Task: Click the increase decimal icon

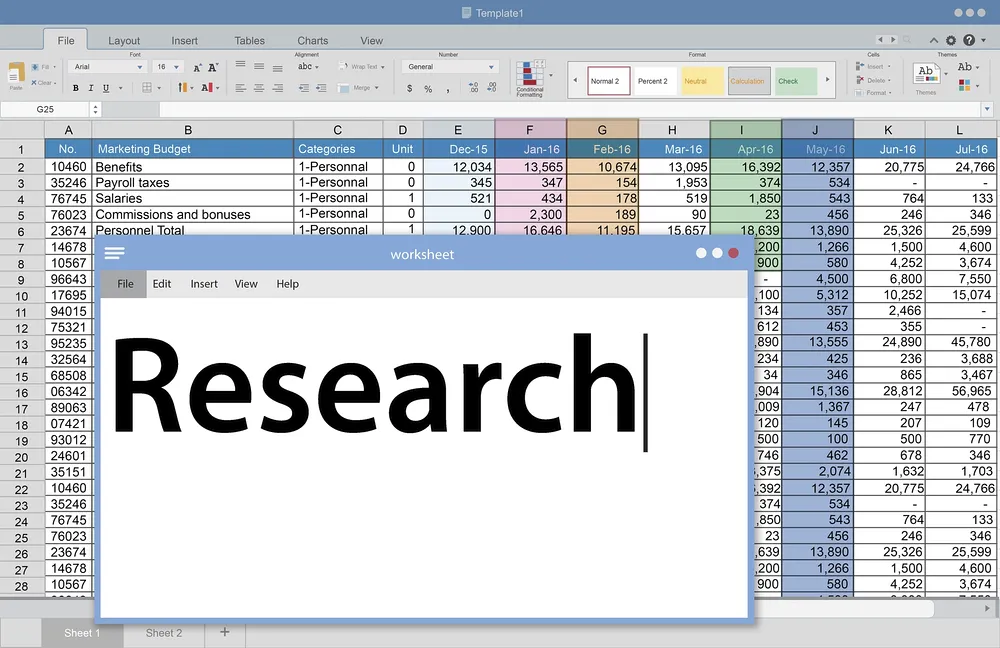Action: point(474,87)
